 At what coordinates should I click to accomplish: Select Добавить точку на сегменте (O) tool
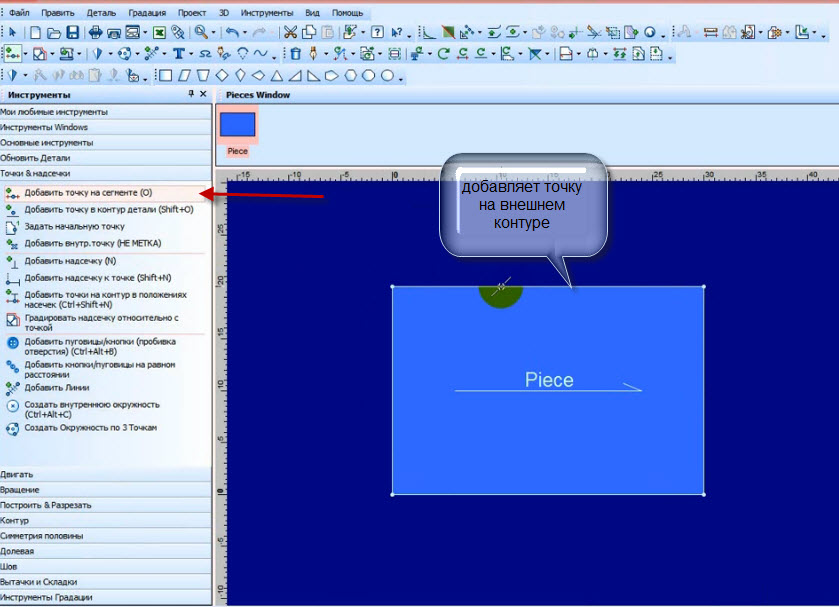coord(104,193)
